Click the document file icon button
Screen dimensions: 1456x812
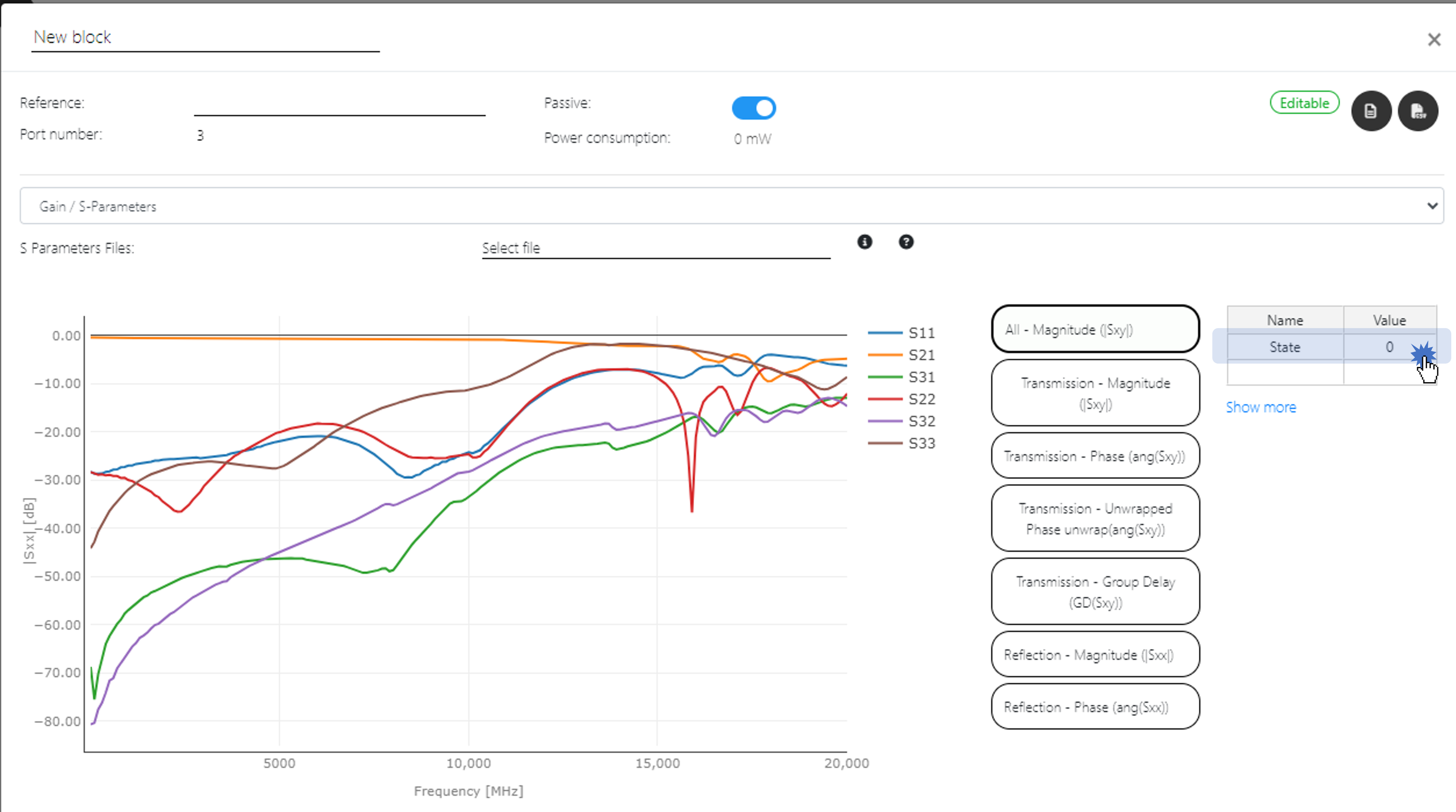tap(1370, 111)
